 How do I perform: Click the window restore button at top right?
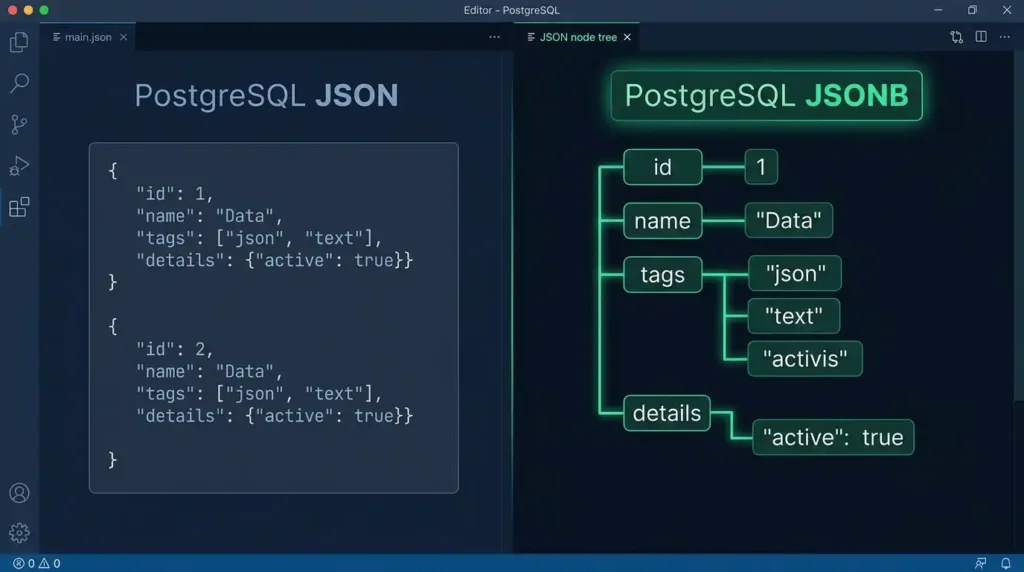coord(972,10)
